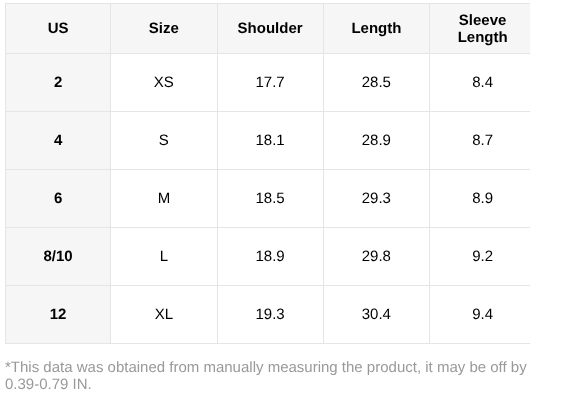Click the length value 29.3
563x402 pixels.
(x=376, y=198)
